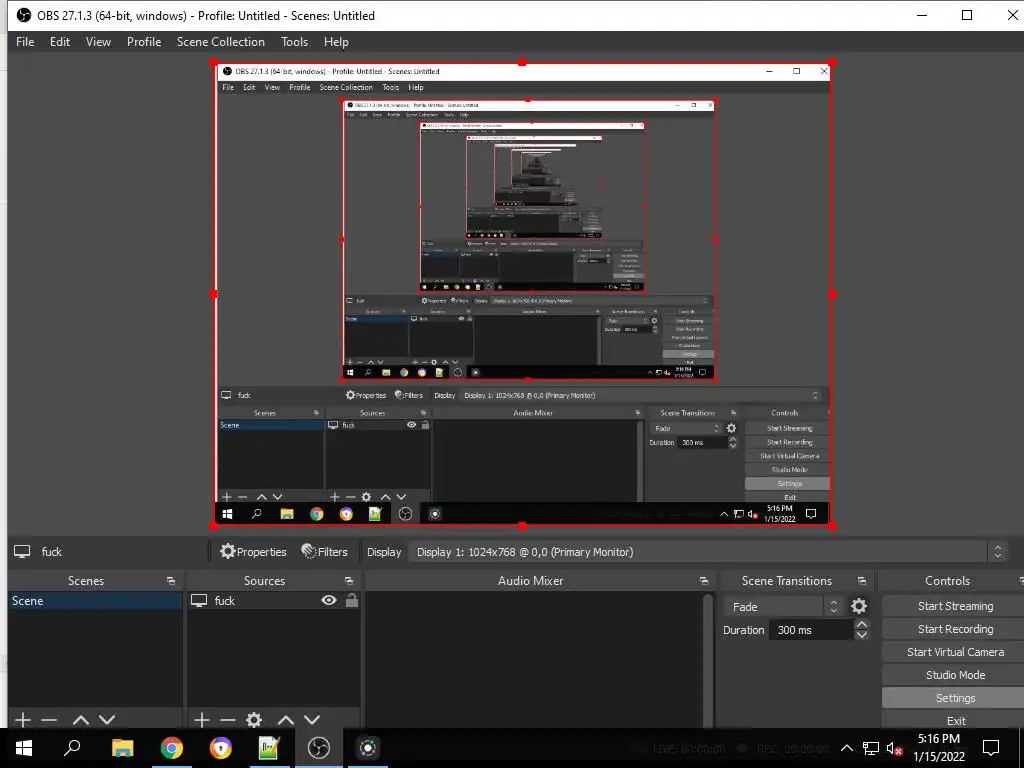Open the Edit menu
This screenshot has width=1024, height=768.
click(x=59, y=42)
